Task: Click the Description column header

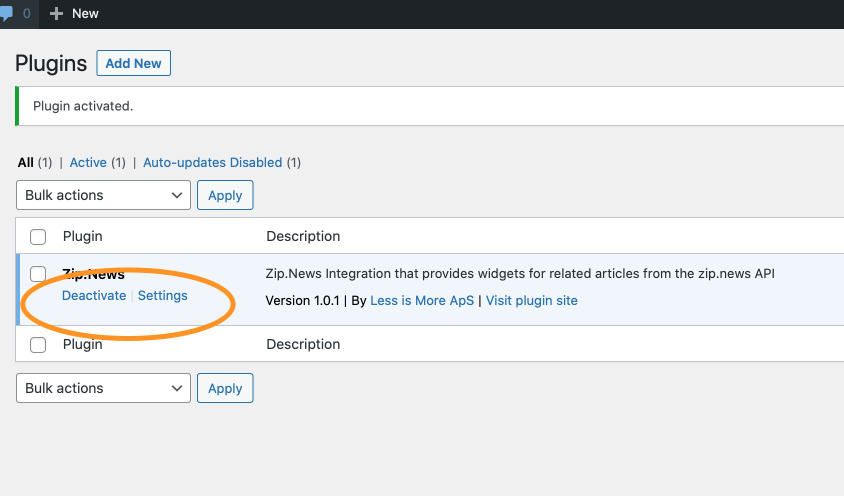Action: tap(303, 237)
